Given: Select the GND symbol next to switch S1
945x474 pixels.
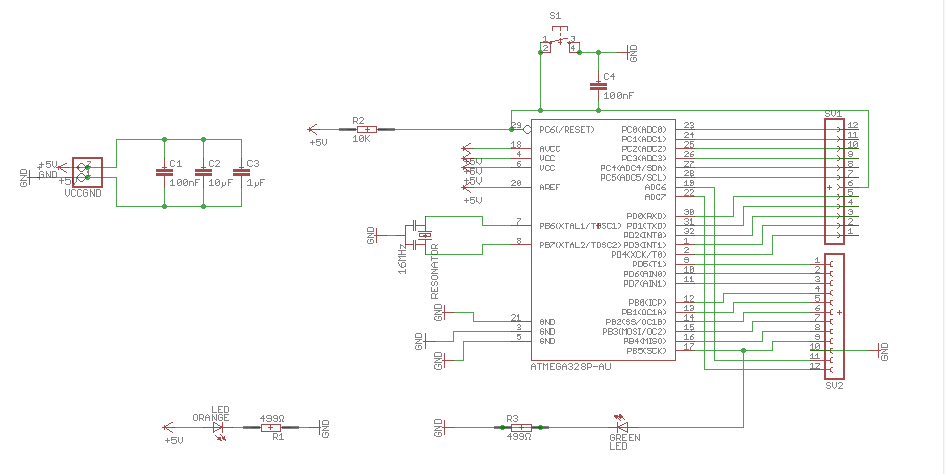Looking at the screenshot, I should [631, 53].
